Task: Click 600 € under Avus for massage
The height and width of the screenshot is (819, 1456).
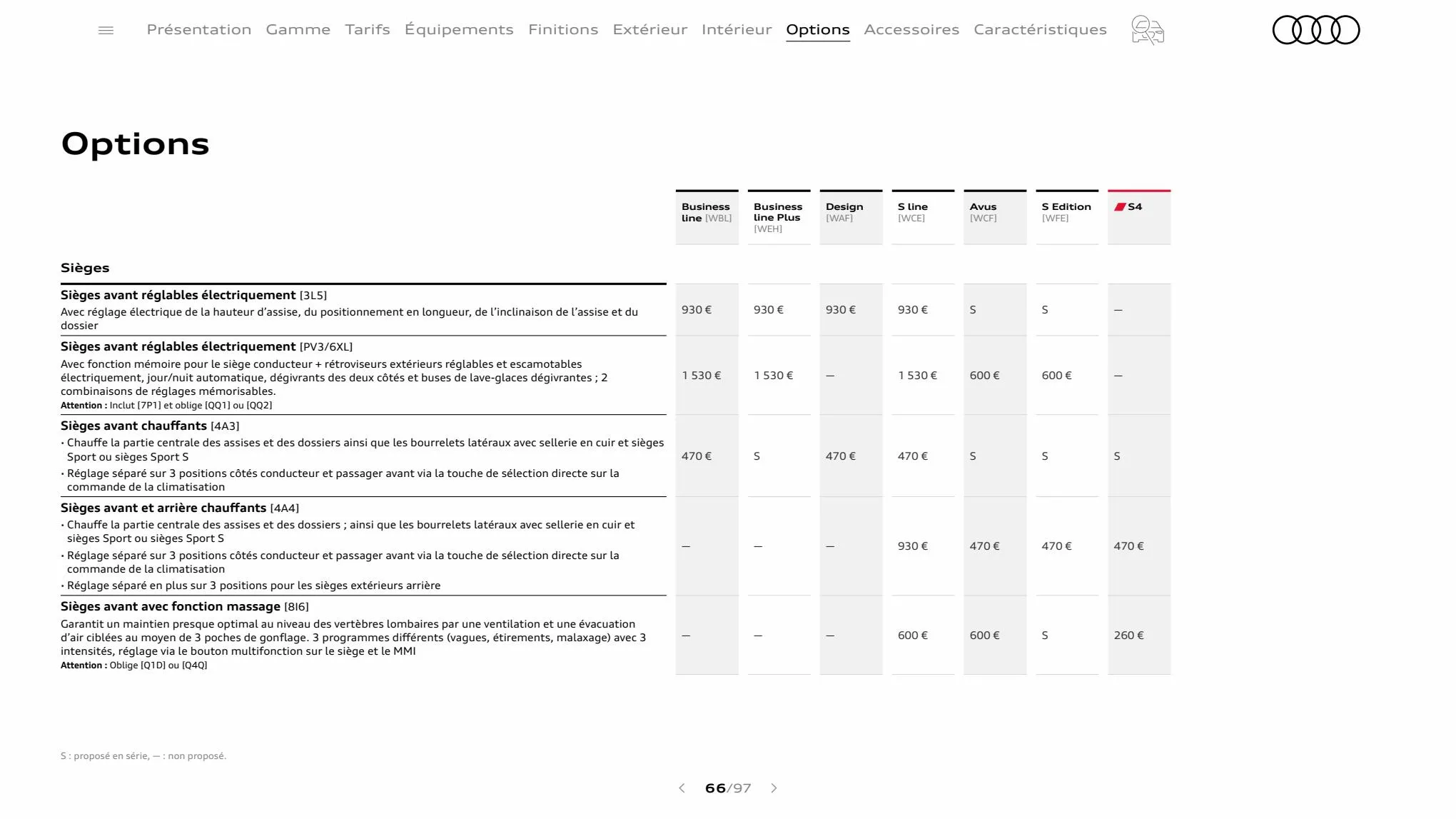Action: coord(985,635)
